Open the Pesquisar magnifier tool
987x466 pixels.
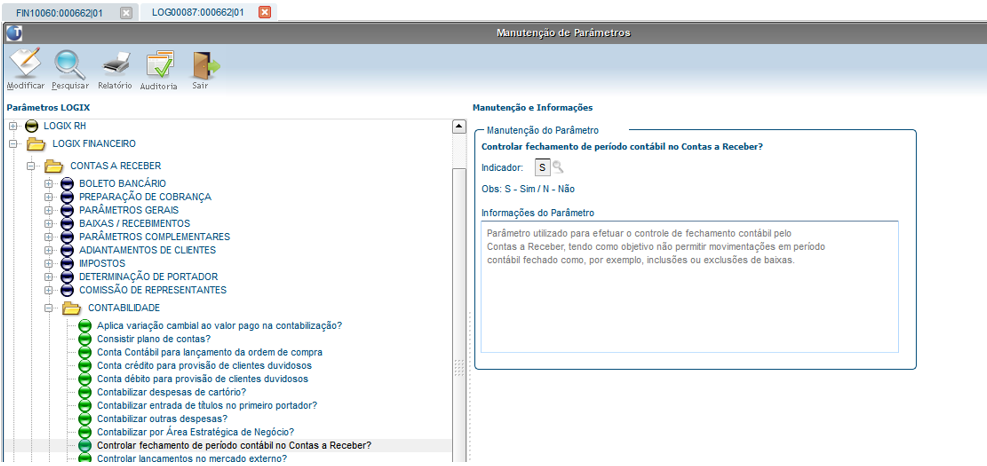[69, 63]
